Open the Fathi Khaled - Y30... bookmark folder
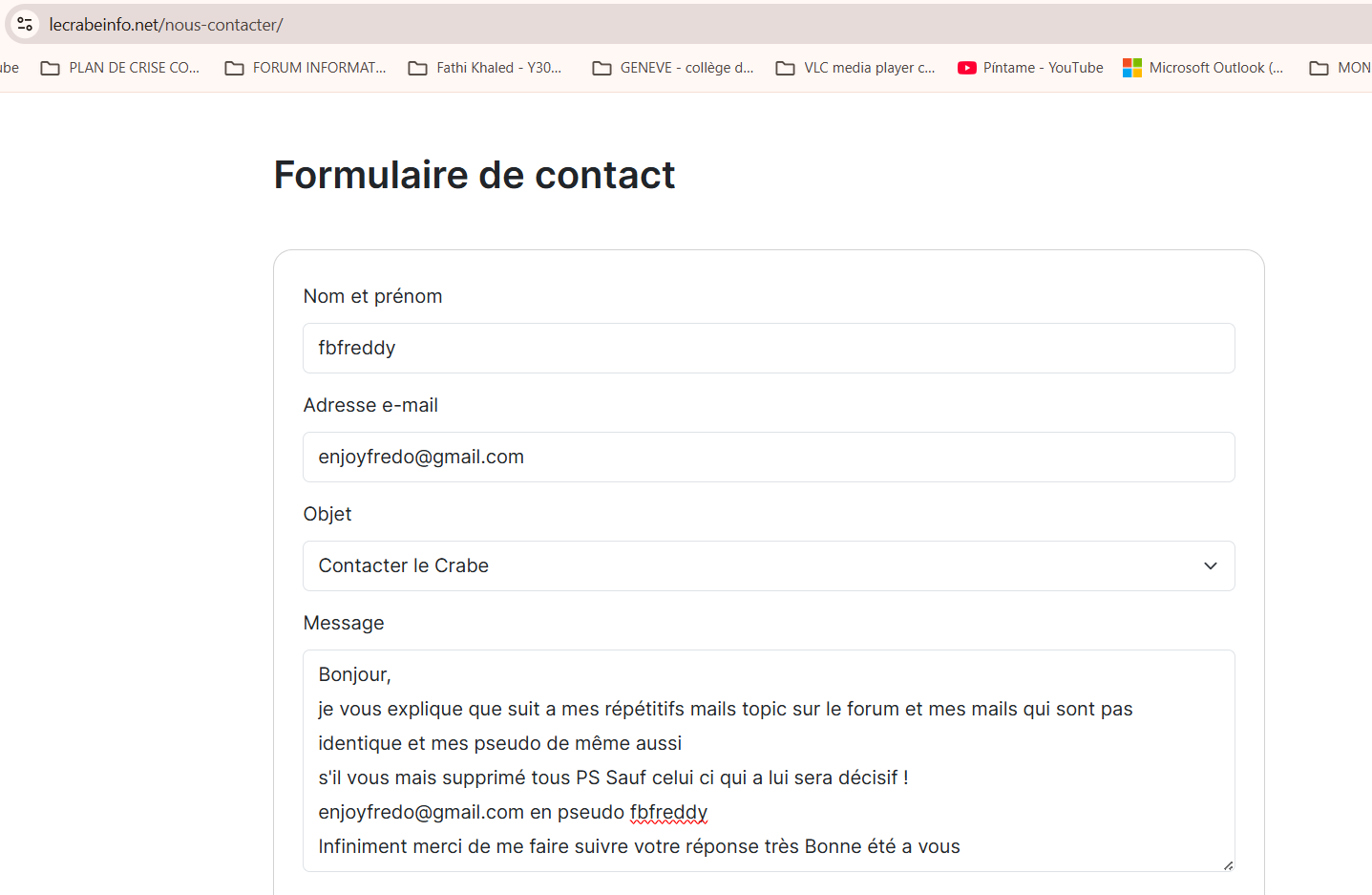Image resolution: width=1372 pixels, height=895 pixels. point(485,68)
